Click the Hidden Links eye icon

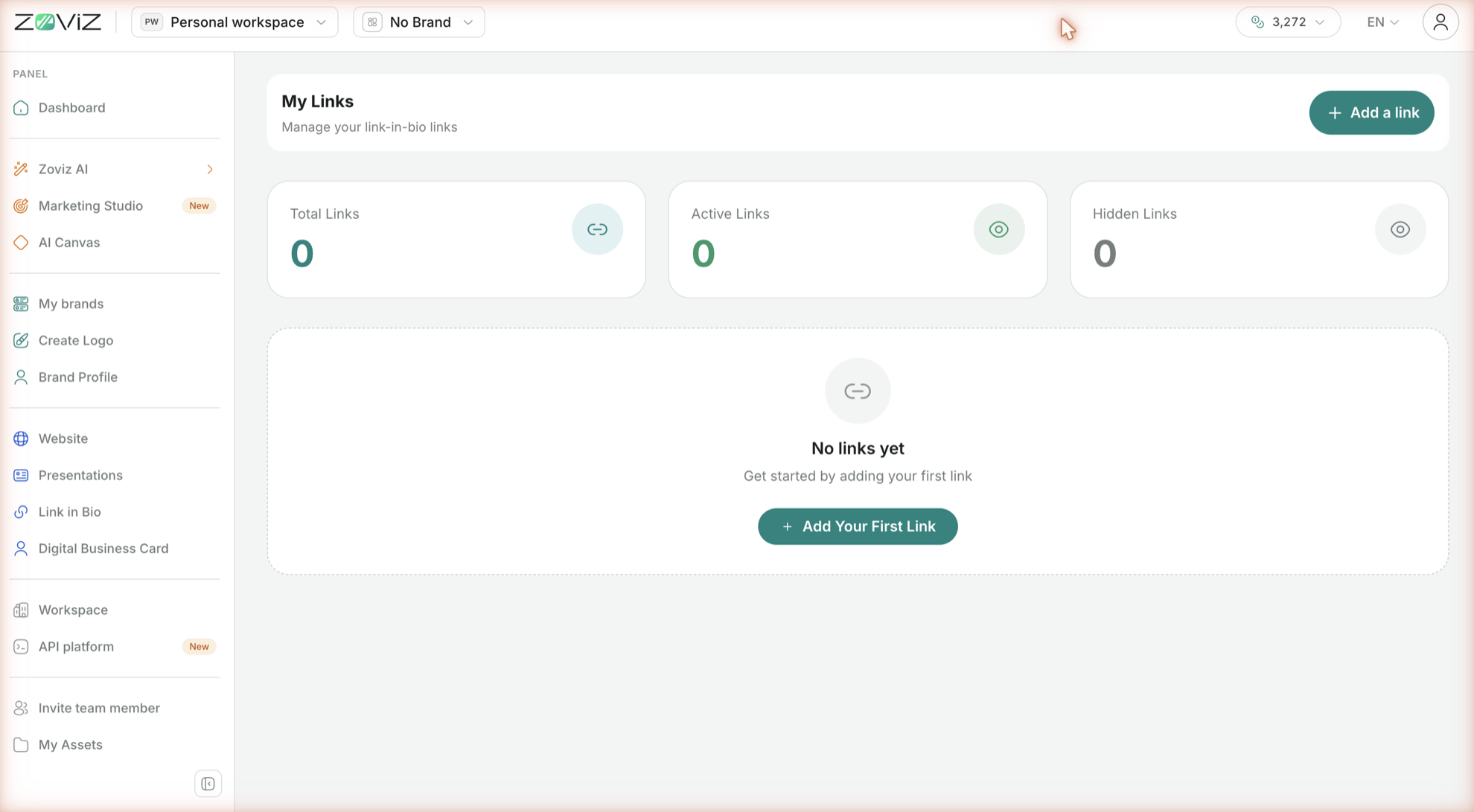pos(1400,229)
